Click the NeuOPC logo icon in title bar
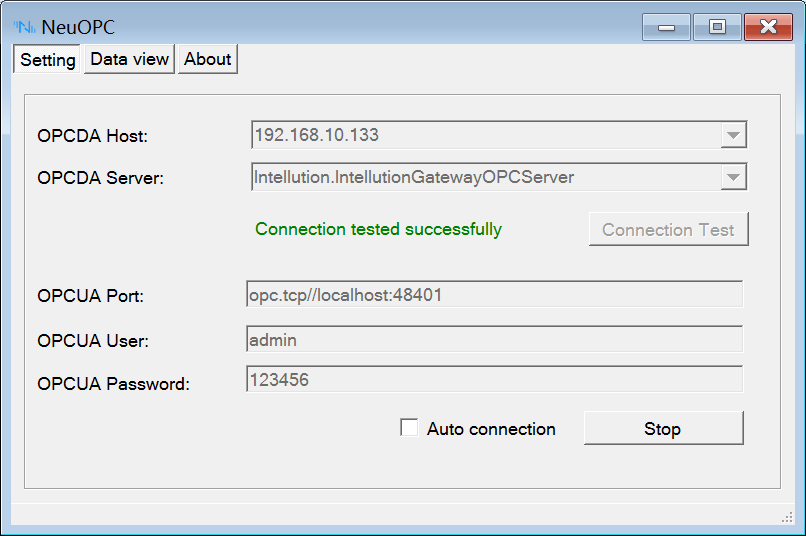The image size is (806, 536). pos(24,27)
